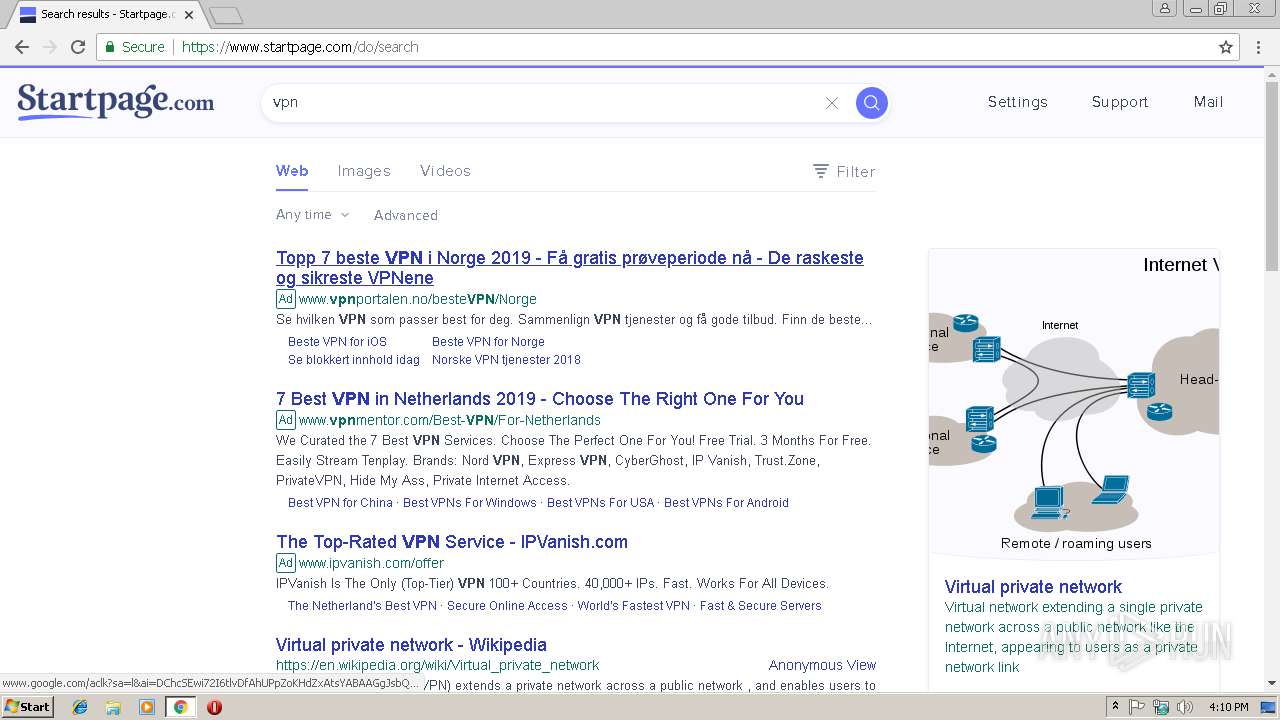Click the red Opera taskbar icon
Image resolution: width=1280 pixels, height=720 pixels.
pos(214,707)
